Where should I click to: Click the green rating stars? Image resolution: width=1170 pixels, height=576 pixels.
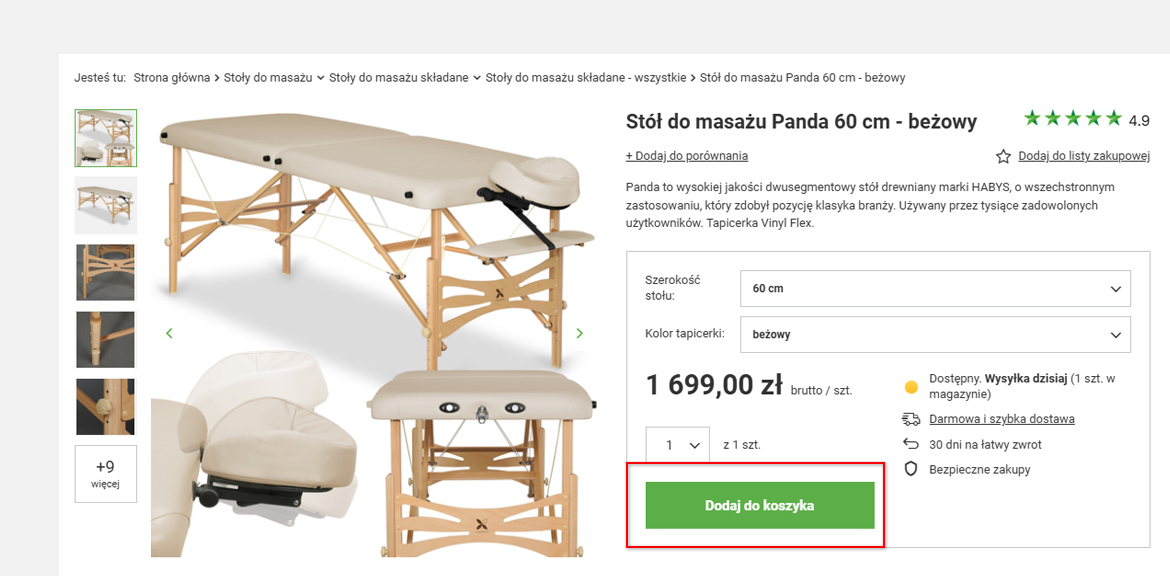(x=1073, y=118)
